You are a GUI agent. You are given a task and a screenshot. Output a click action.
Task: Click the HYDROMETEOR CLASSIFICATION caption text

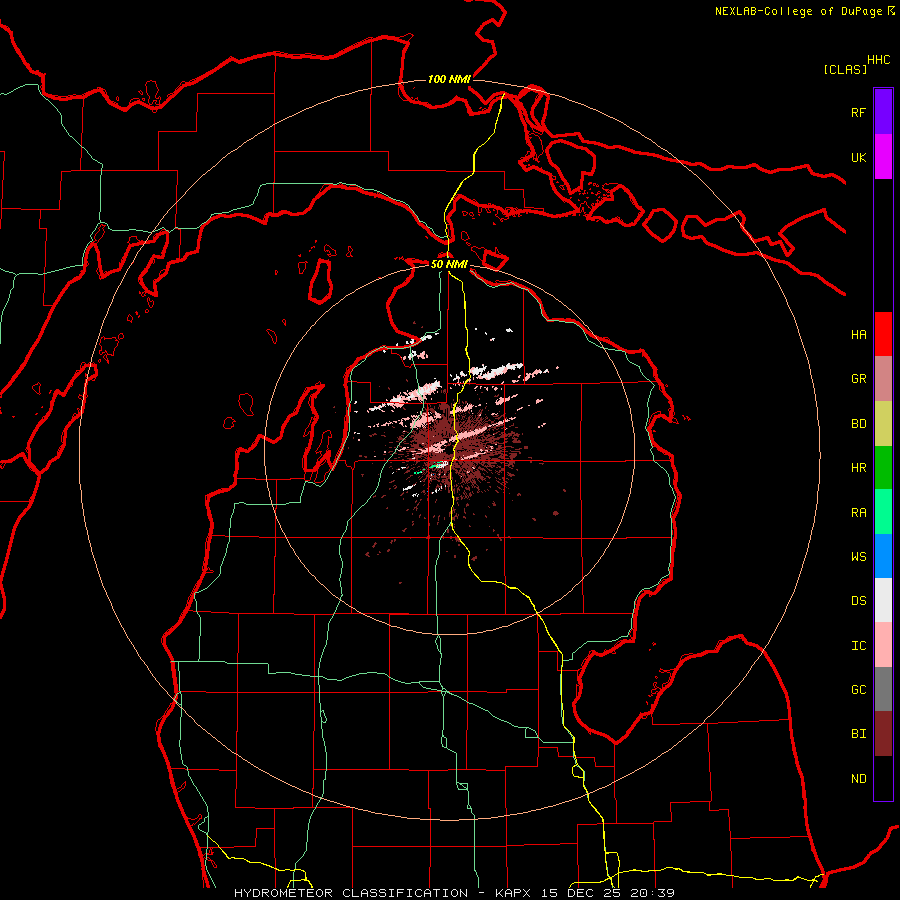tap(351, 893)
